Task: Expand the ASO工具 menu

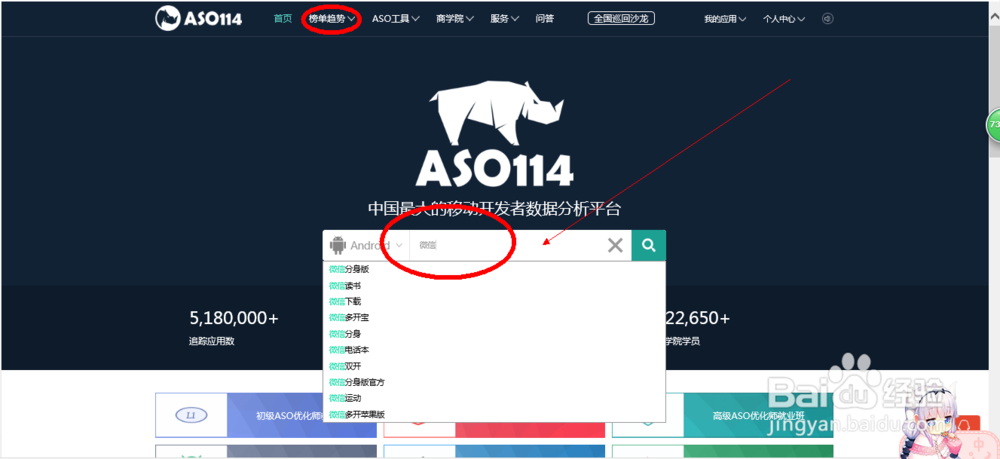Action: tap(395, 18)
